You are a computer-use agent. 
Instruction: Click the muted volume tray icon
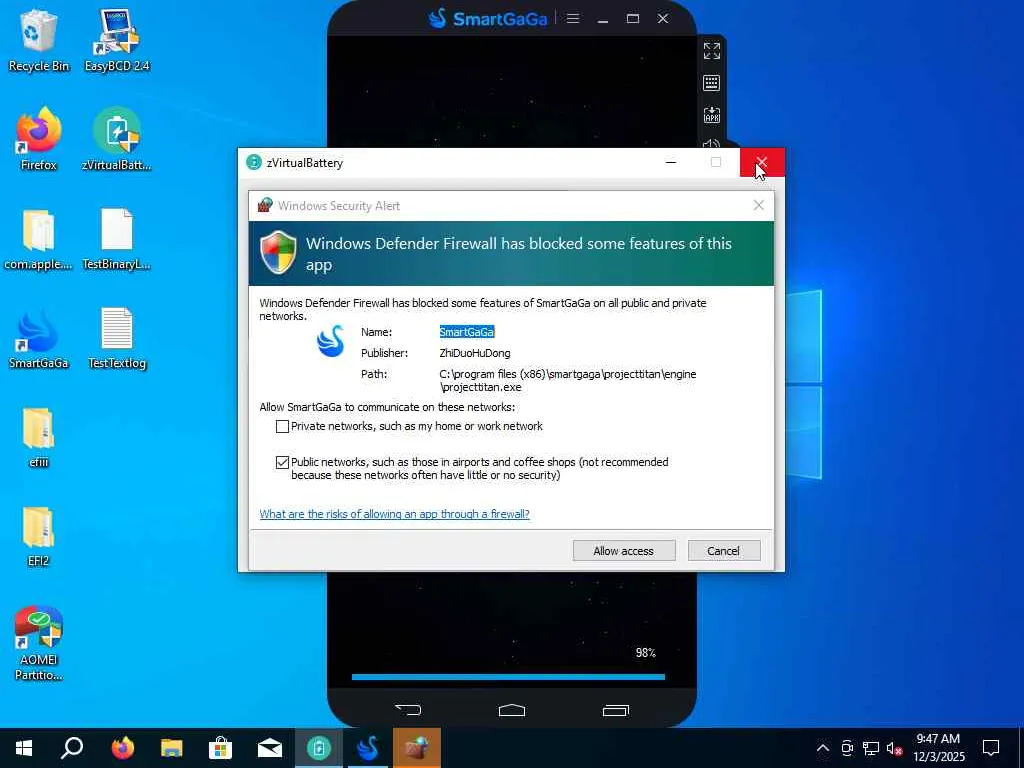[895, 748]
